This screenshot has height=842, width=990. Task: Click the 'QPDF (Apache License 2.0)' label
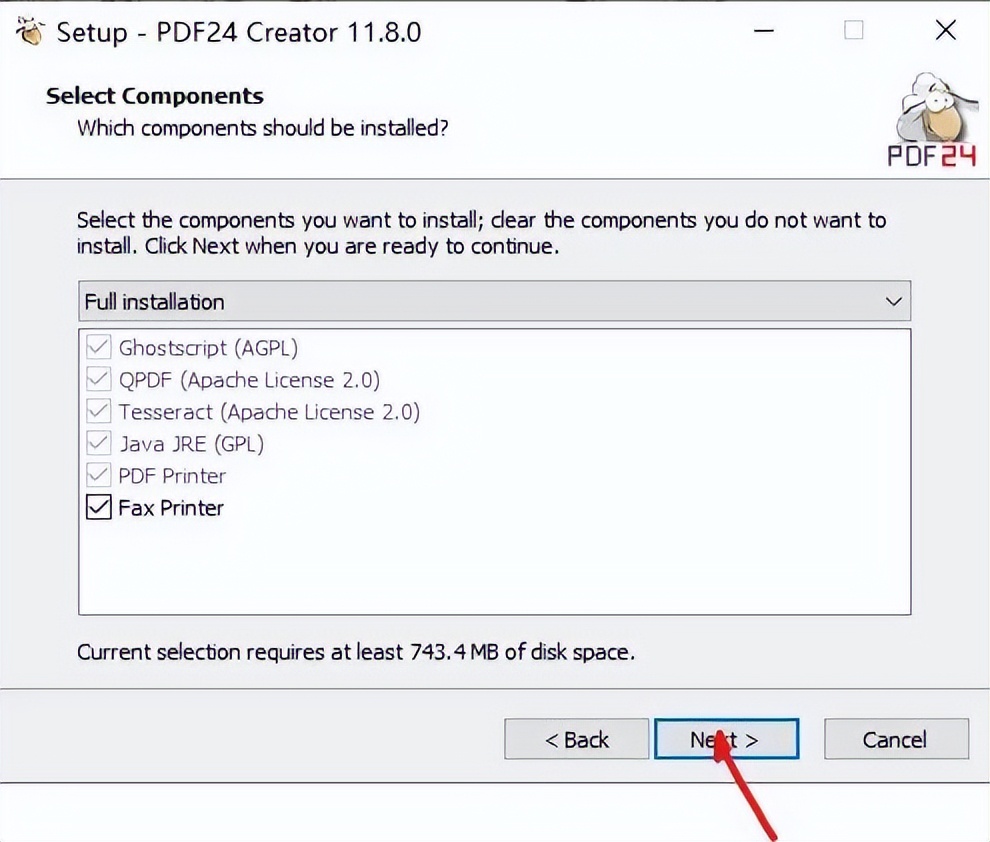pyautogui.click(x=249, y=380)
